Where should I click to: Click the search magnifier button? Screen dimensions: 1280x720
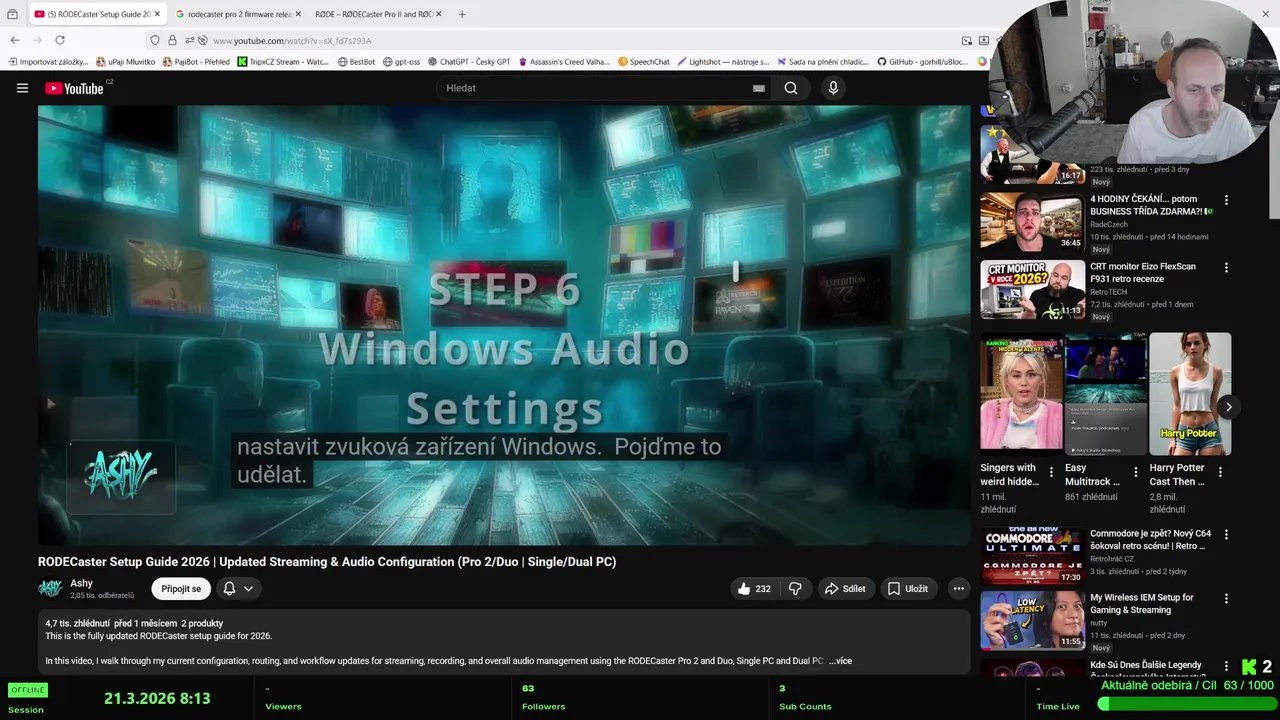coord(791,88)
